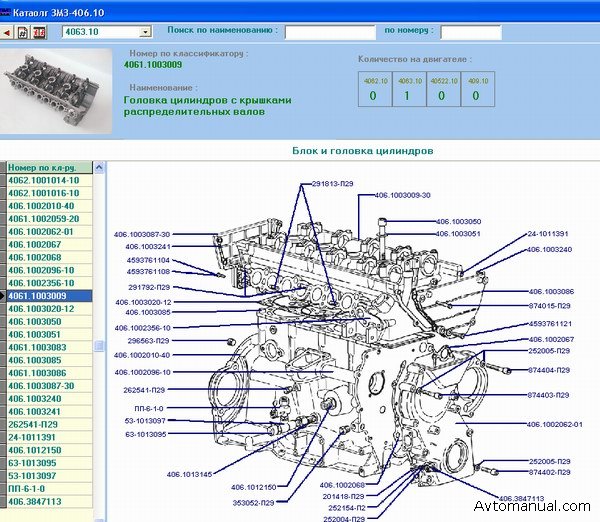The height and width of the screenshot is (522, 600).
Task: Click diagram label 874402-П29
Action: pos(549,473)
